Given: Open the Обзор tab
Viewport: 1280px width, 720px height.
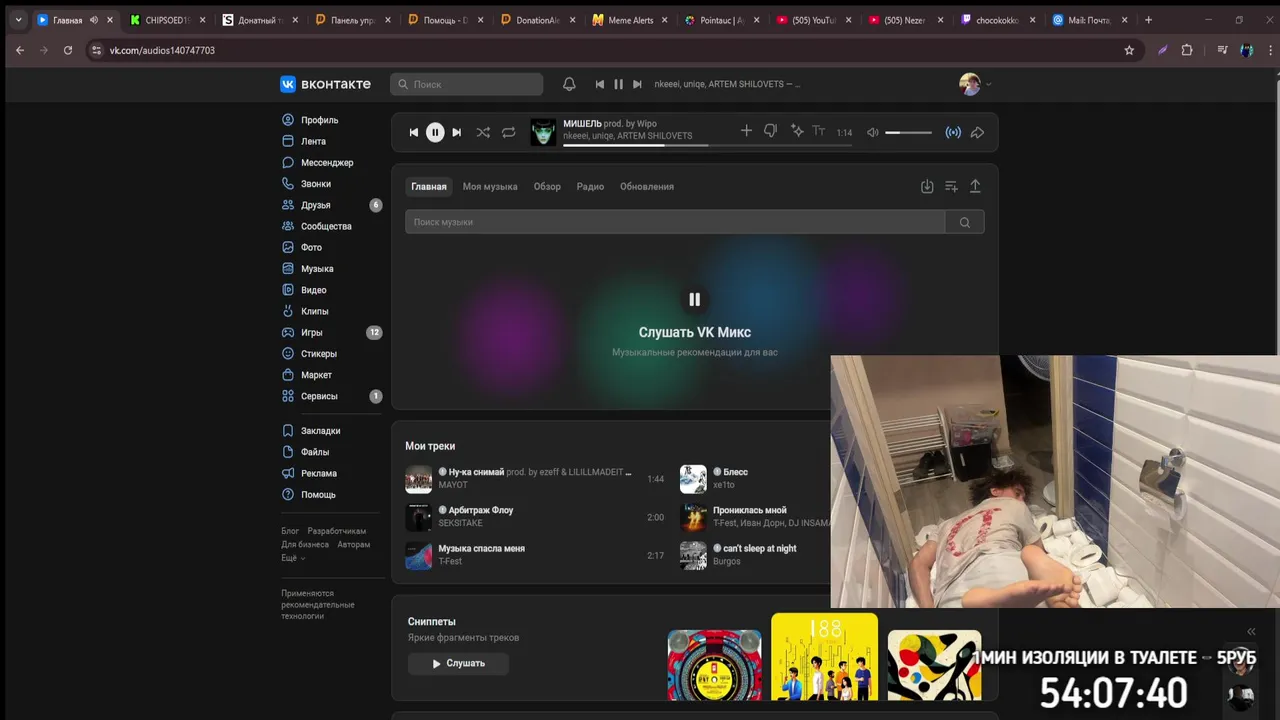Looking at the screenshot, I should click(547, 187).
